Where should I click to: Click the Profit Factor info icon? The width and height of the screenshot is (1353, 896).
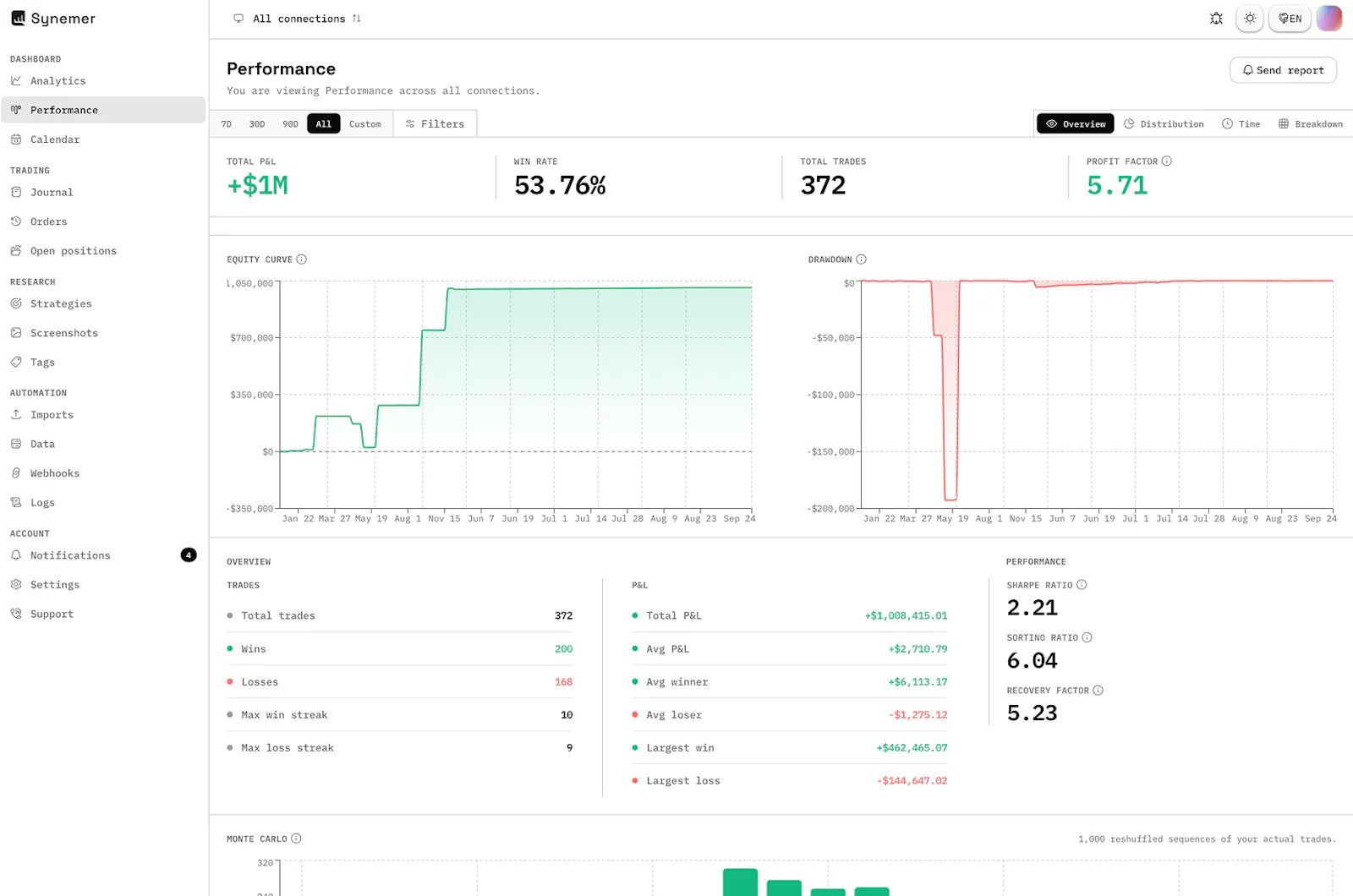coord(1167,161)
